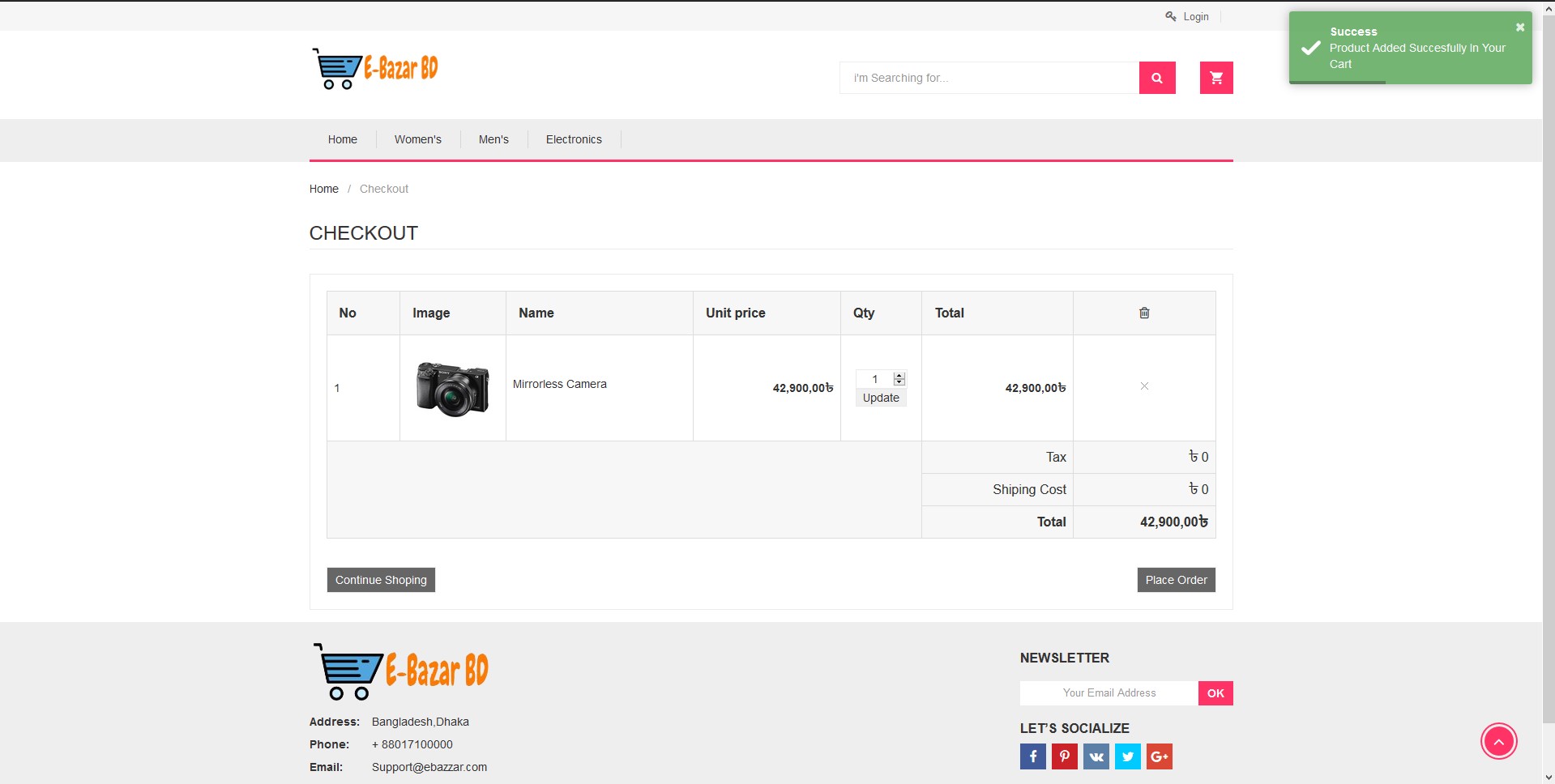Click the trash icon in table header
The image size is (1555, 784).
(x=1144, y=313)
